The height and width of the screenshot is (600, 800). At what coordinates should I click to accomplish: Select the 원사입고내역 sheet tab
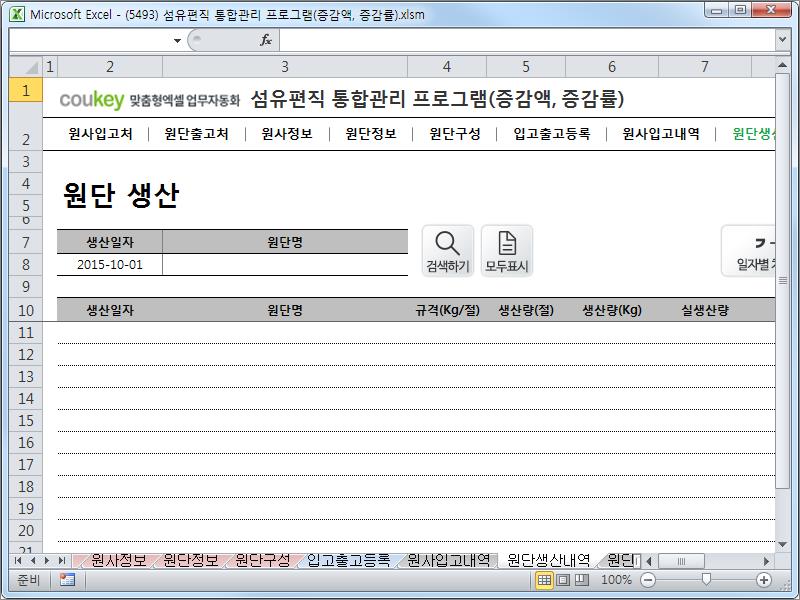click(449, 560)
